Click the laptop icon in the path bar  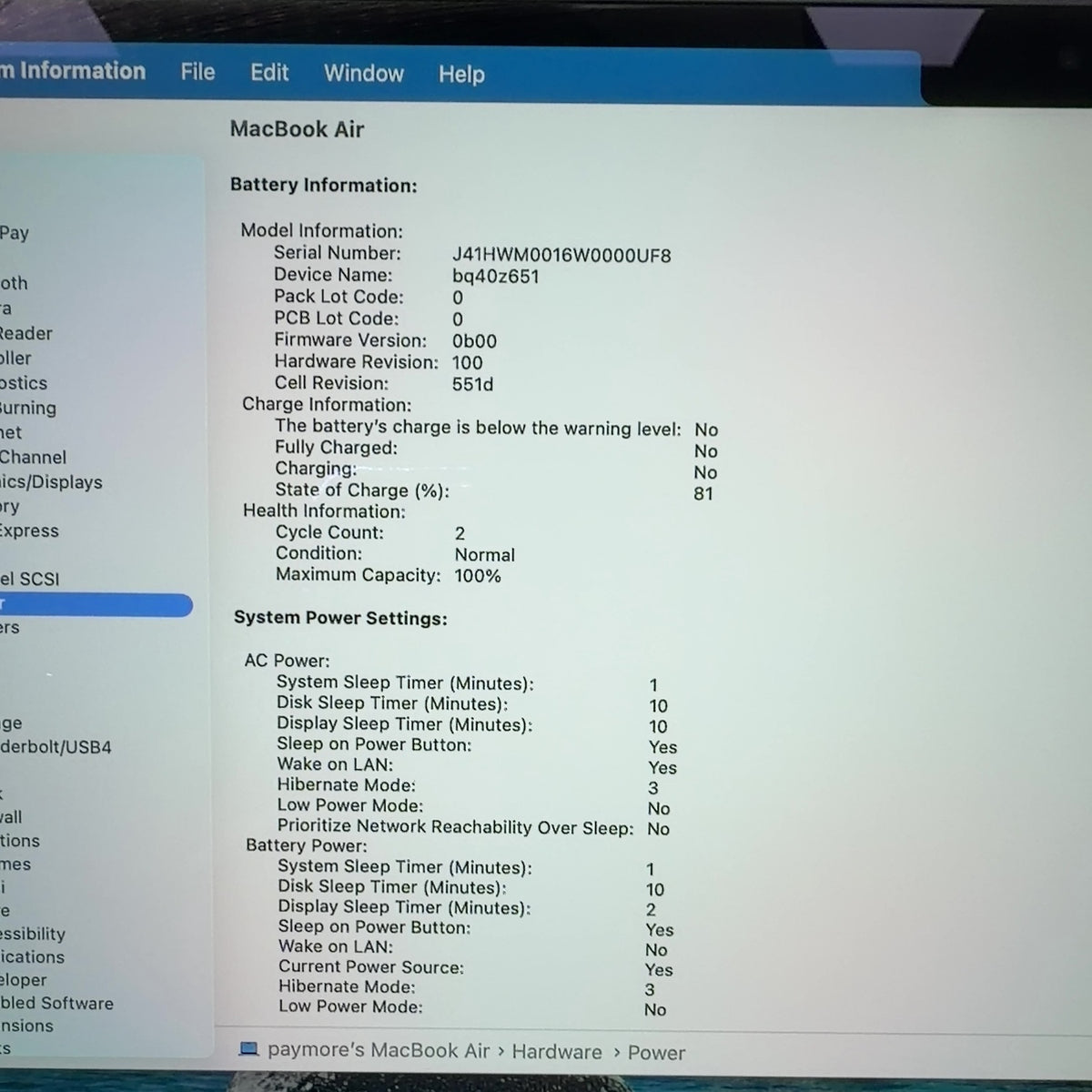(x=248, y=1049)
